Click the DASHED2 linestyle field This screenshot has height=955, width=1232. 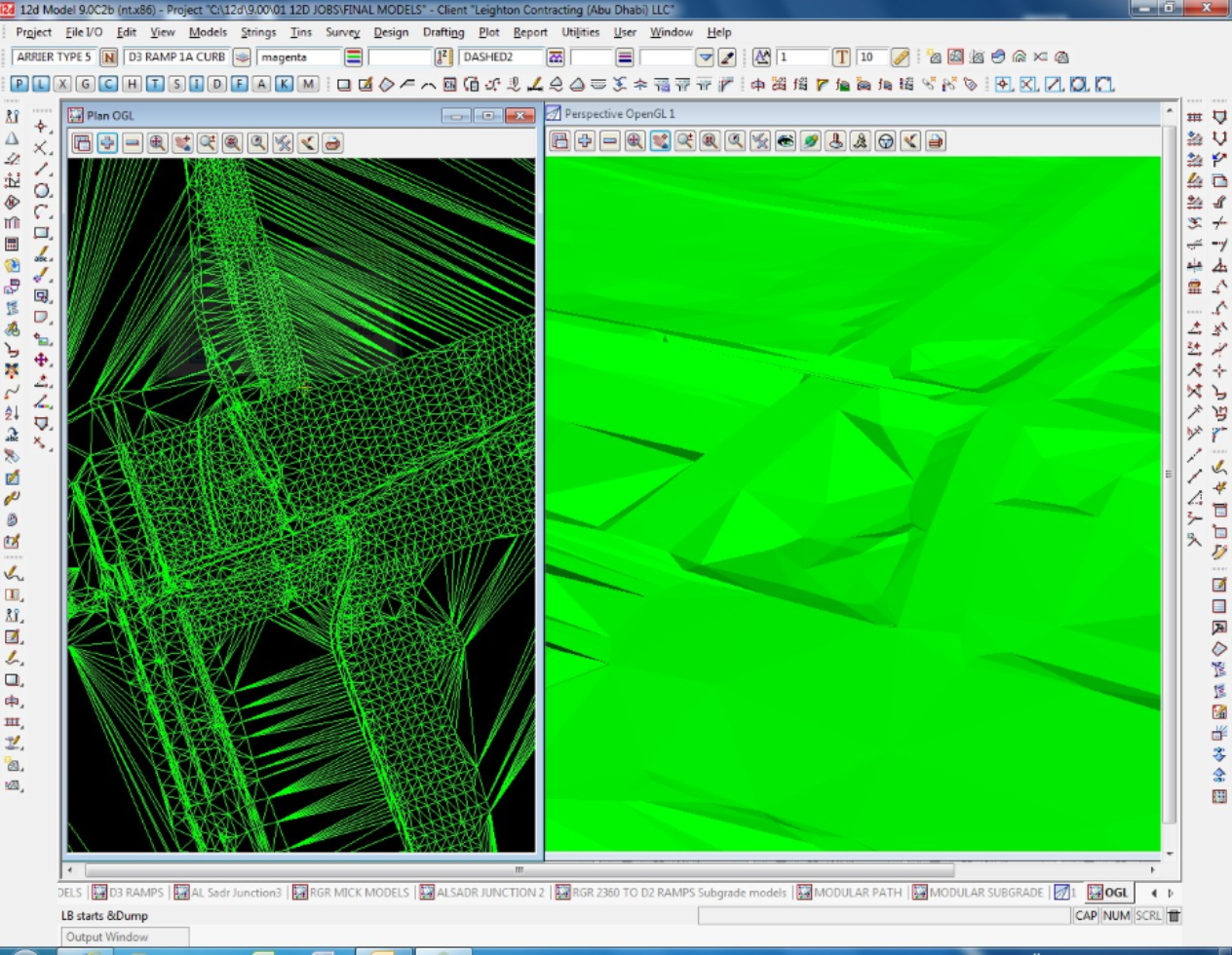[x=501, y=57]
